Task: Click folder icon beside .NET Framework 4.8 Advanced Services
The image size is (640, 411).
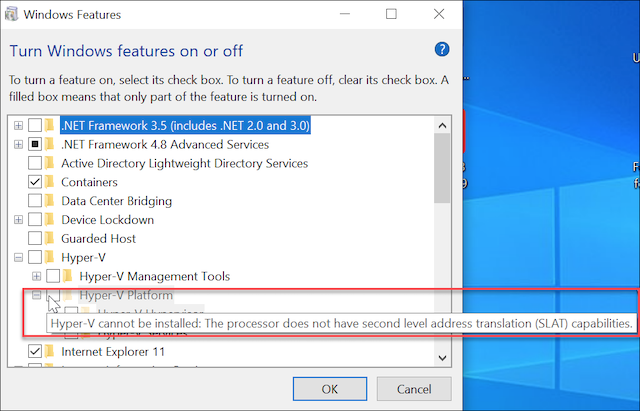Action: [49, 144]
